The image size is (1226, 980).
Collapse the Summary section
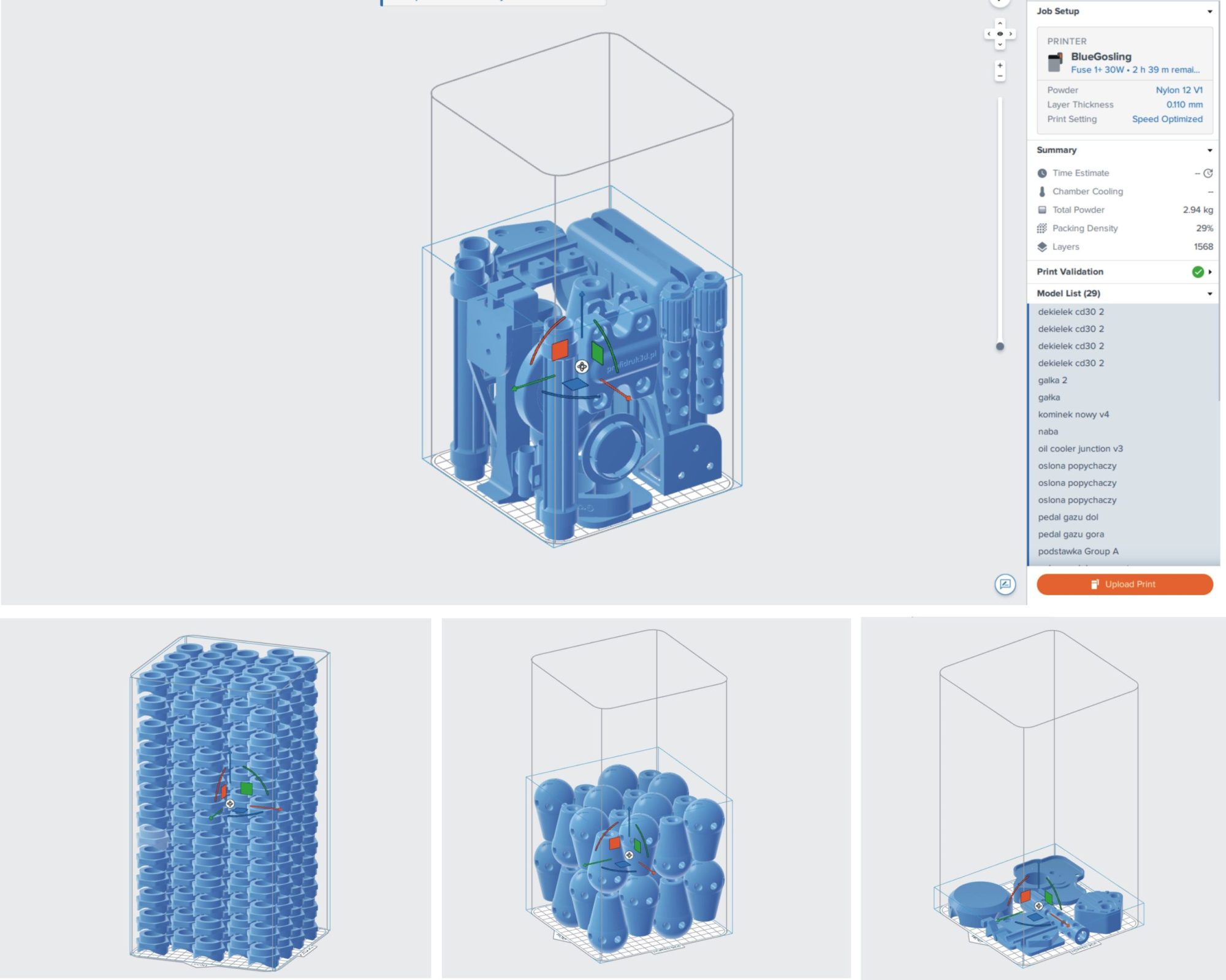(x=1209, y=150)
